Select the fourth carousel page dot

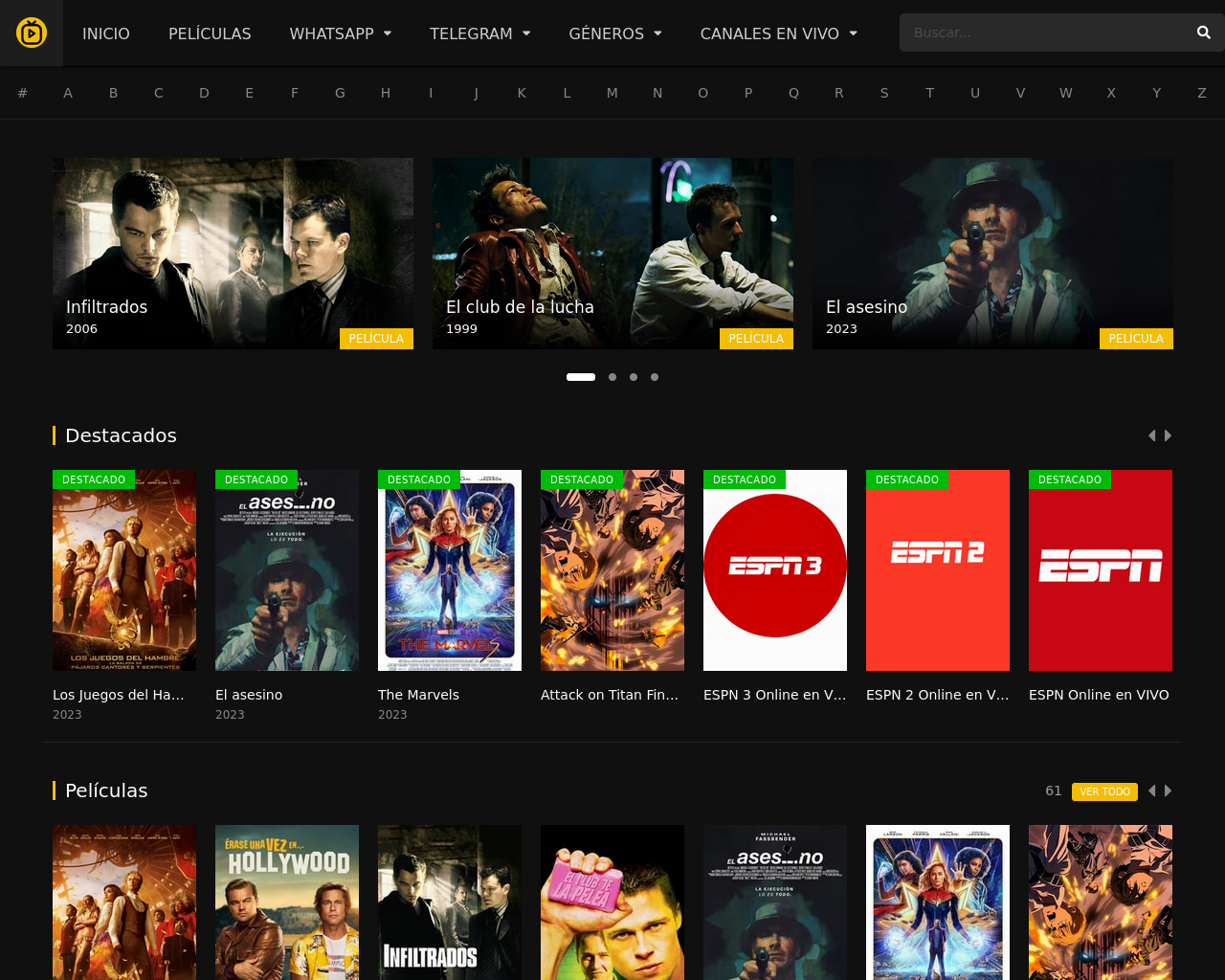(655, 377)
